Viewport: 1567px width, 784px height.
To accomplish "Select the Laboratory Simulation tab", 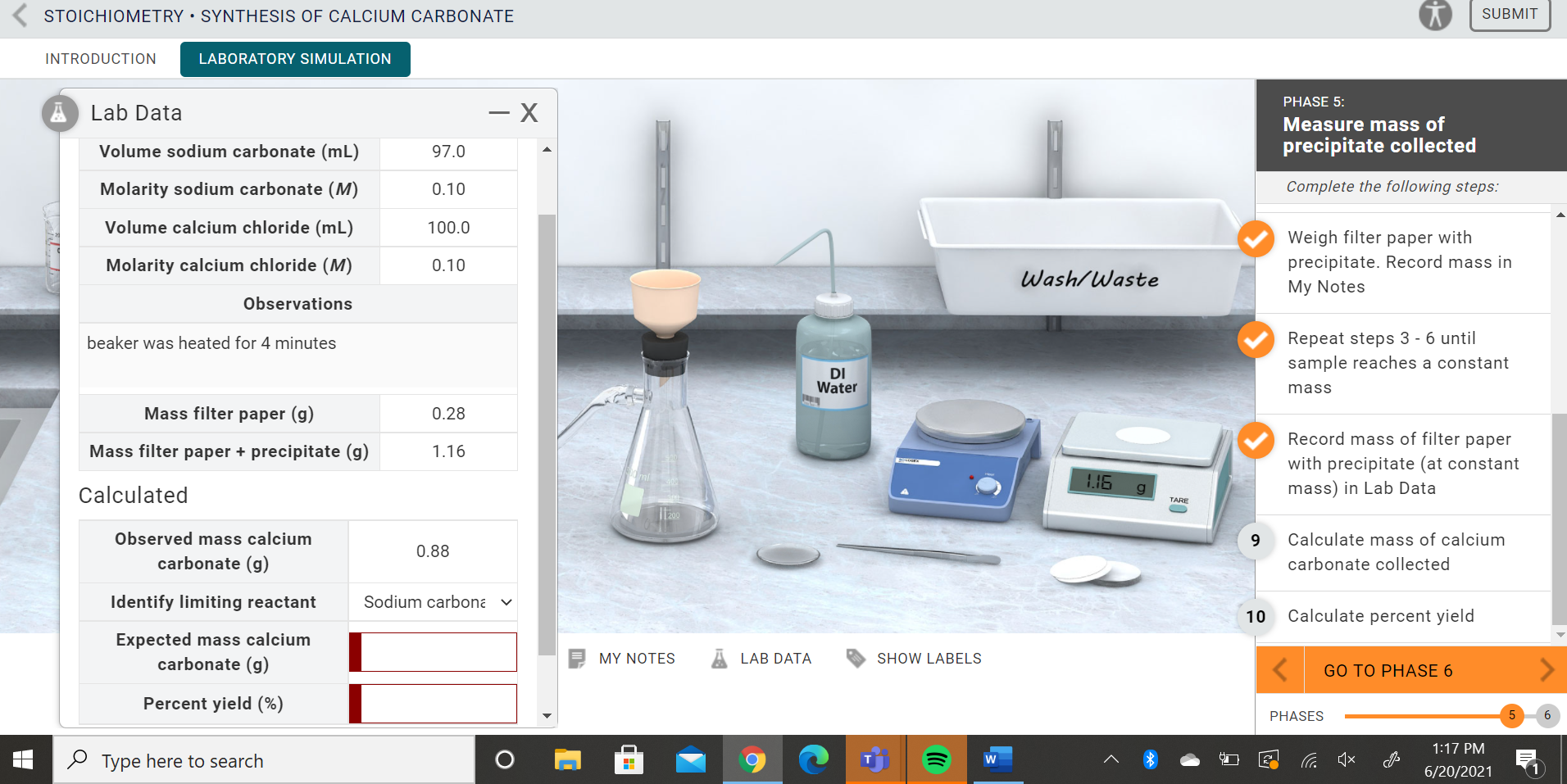I will tap(294, 58).
